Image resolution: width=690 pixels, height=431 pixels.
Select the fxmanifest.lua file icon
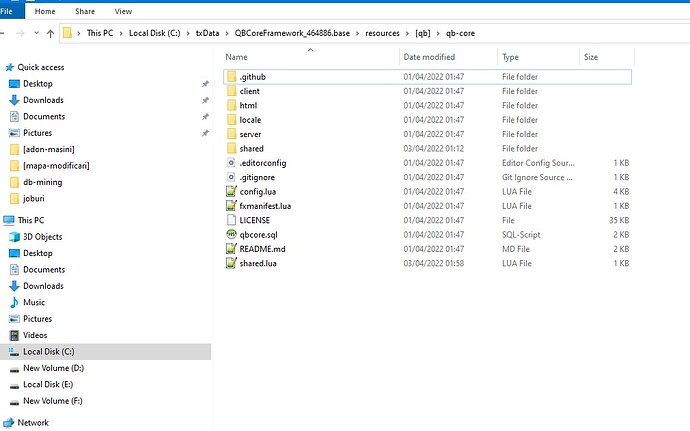point(231,206)
